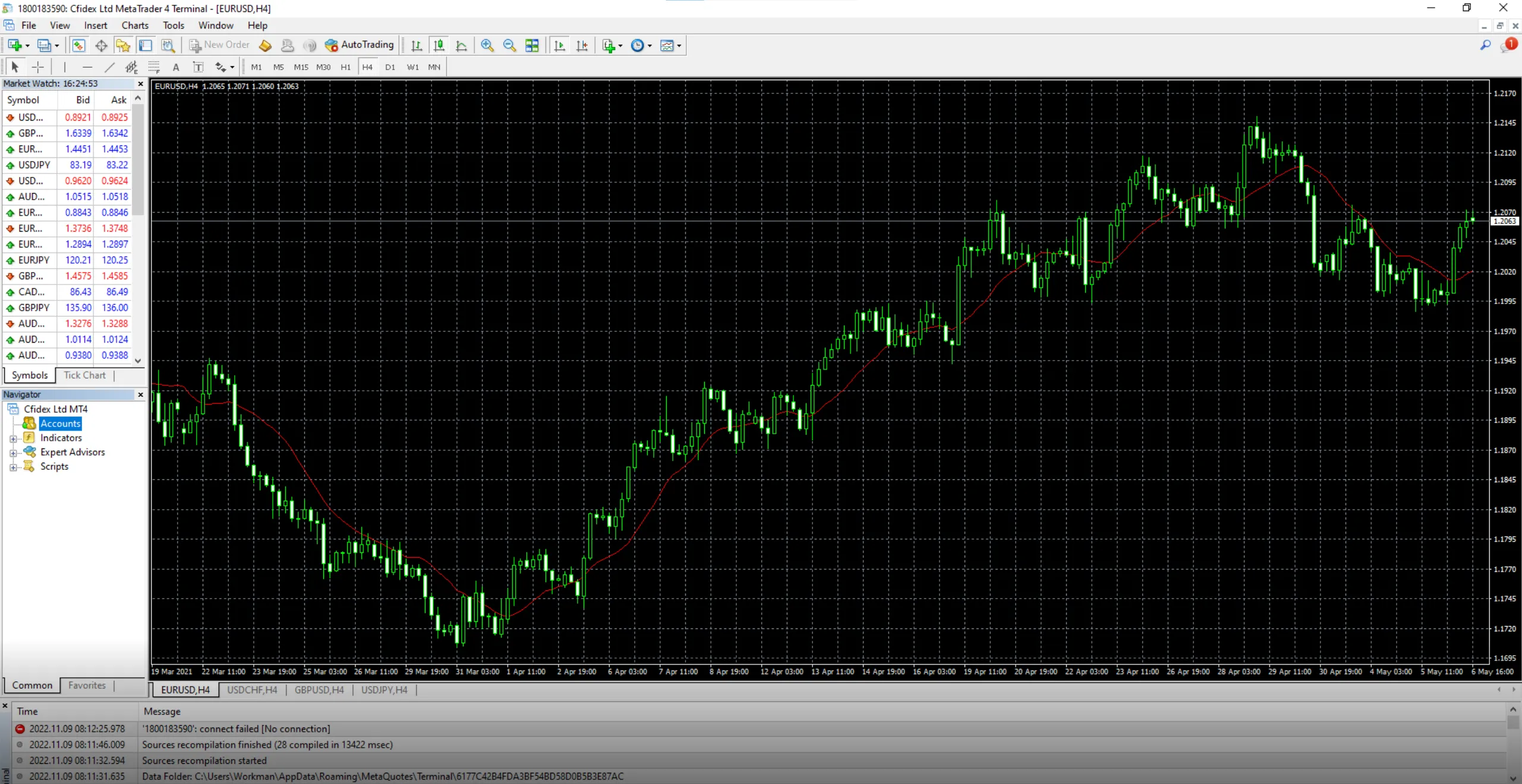This screenshot has width=1522, height=784.
Task: Open the Periodicity clock dropdown
Action: (x=641, y=45)
